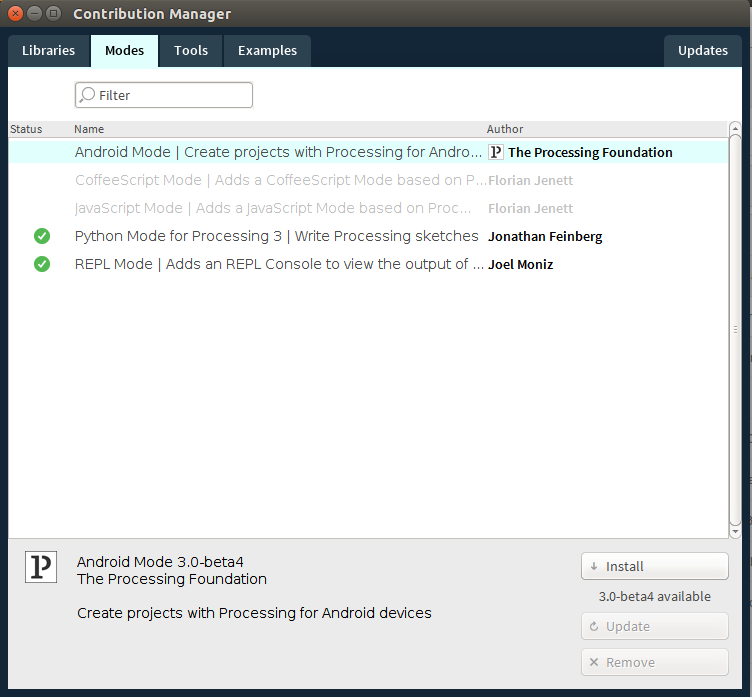This screenshot has height=697, width=752.
Task: Click The Processing Foundation author name in list
Action: point(590,153)
